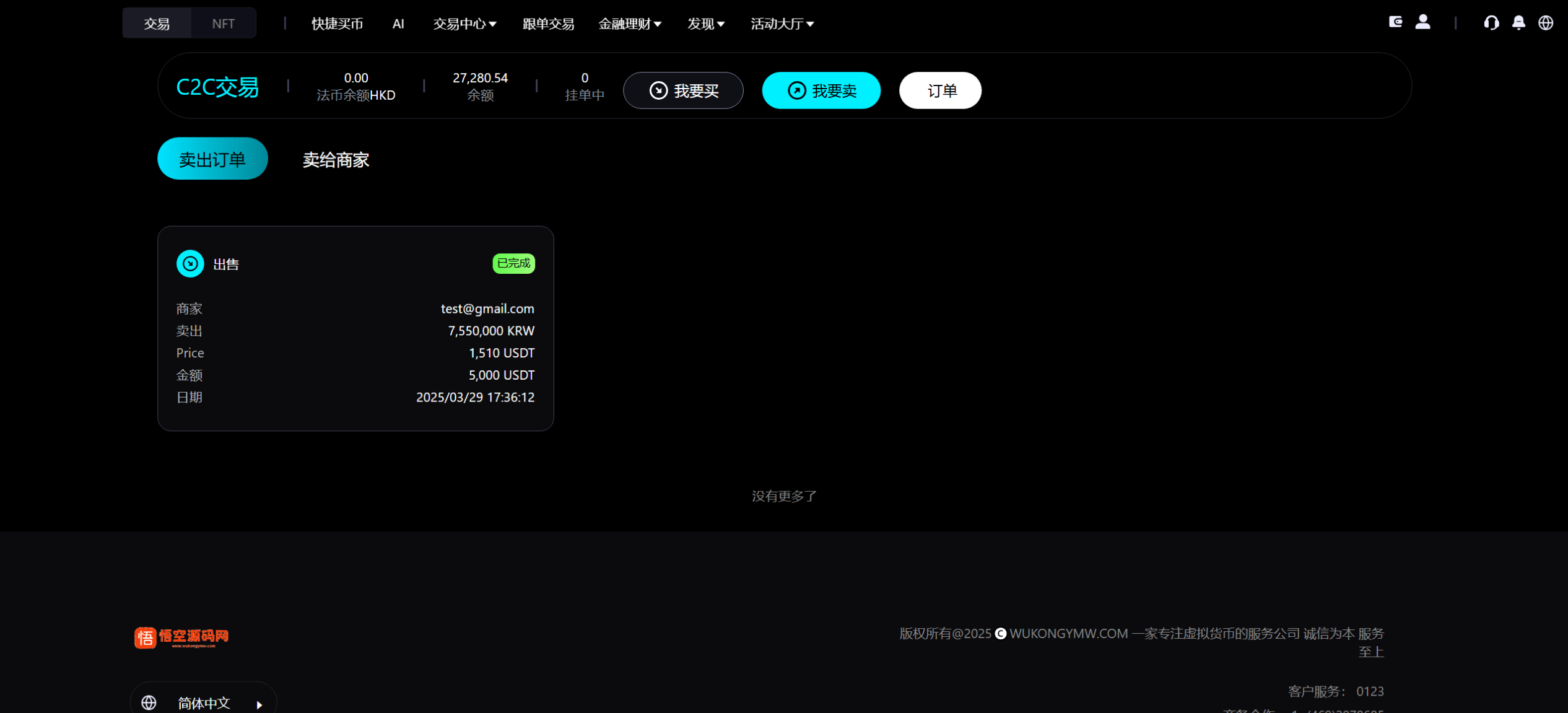Open the 金融理财 dropdown menu
The height and width of the screenshot is (713, 1568).
(x=630, y=24)
